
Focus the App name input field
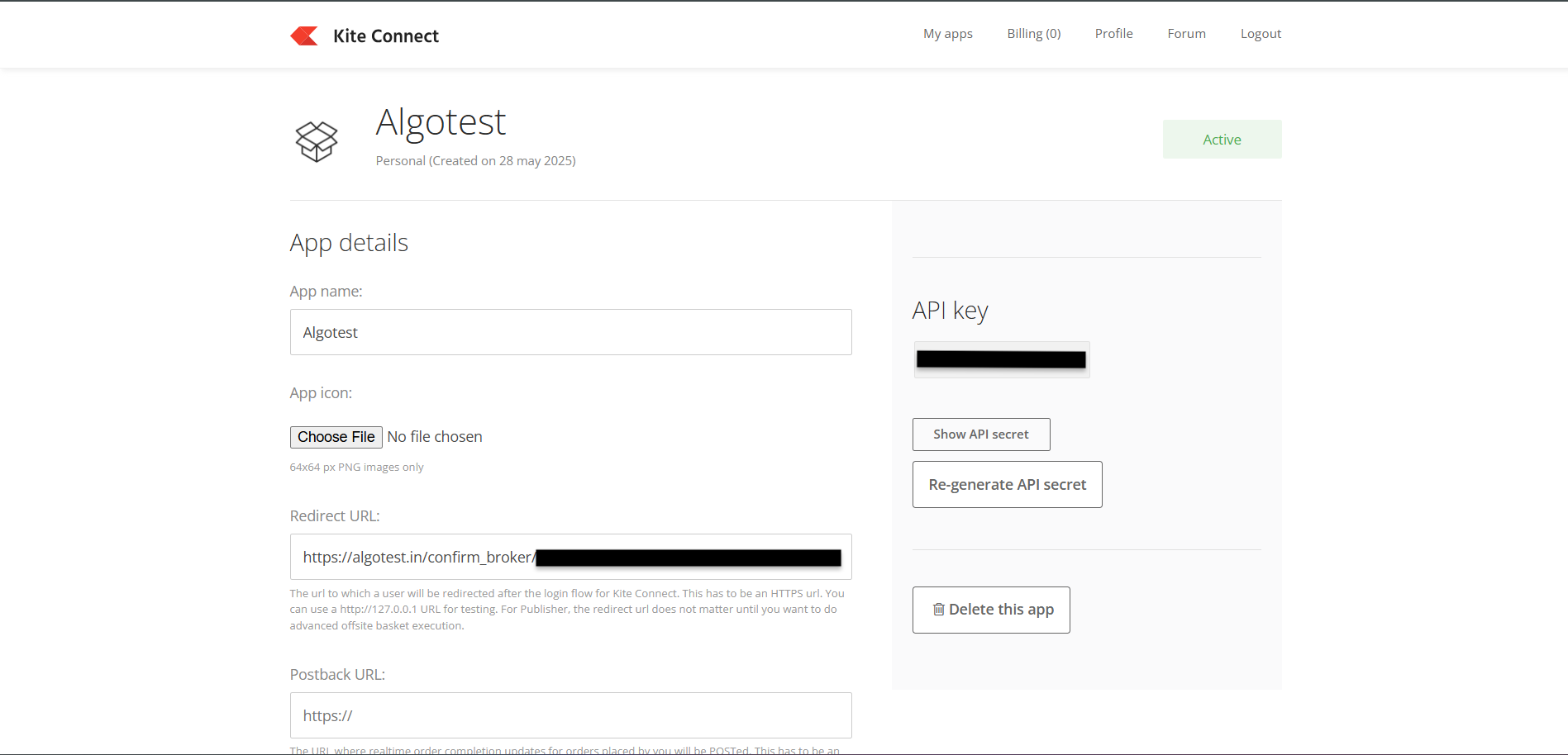click(570, 332)
